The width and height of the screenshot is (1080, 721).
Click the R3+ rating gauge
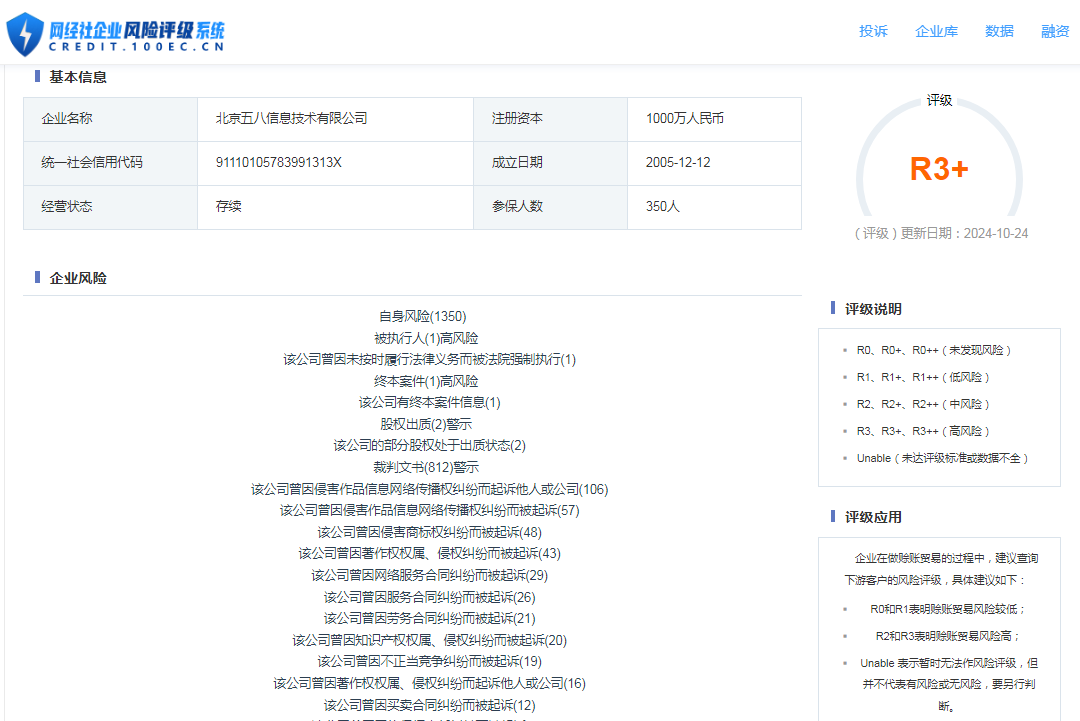coord(938,169)
